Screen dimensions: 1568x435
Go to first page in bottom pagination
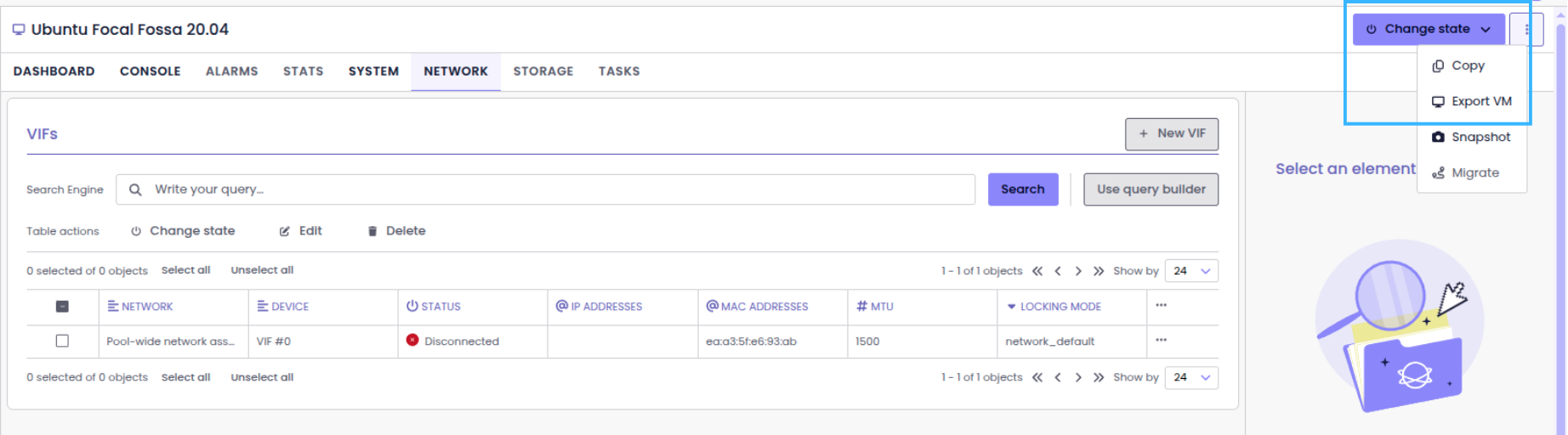[x=1037, y=377]
